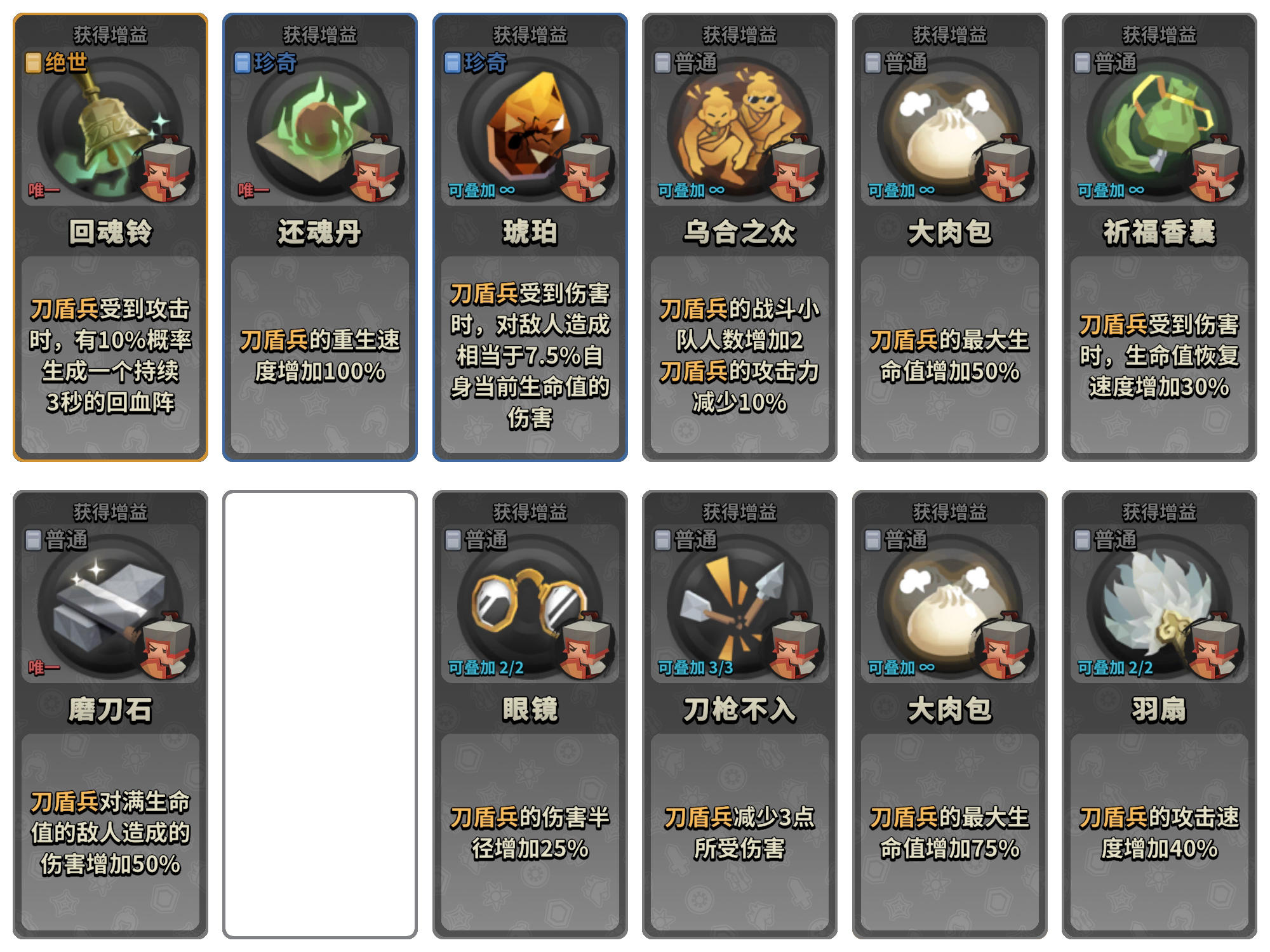This screenshot has height=952, width=1270.
Task: Select the crossed spears 刀枪不入 icon
Action: tap(739, 607)
